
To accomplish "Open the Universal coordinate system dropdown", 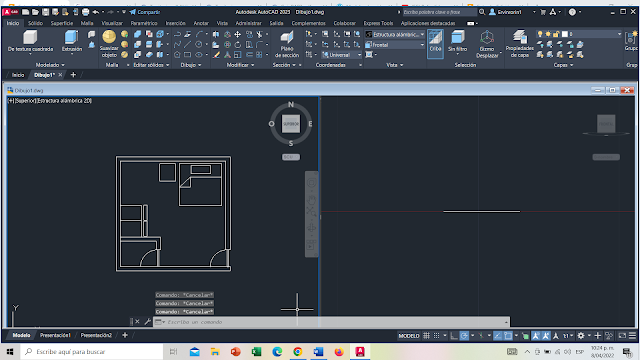I will [341, 55].
